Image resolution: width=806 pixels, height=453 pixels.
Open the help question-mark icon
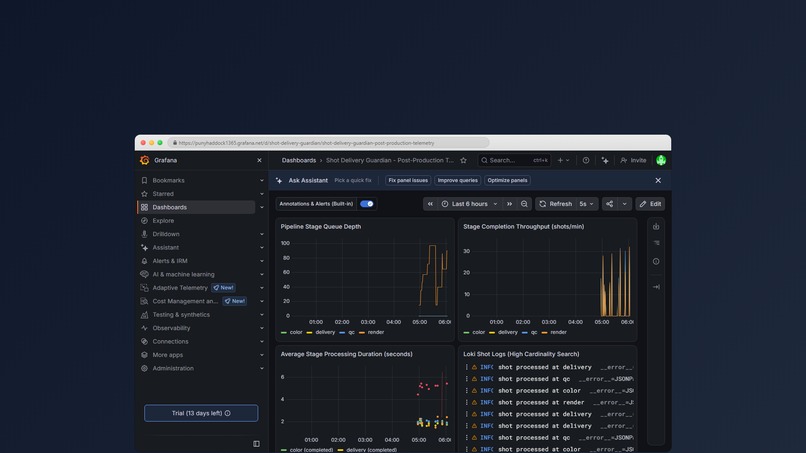pyautogui.click(x=585, y=160)
